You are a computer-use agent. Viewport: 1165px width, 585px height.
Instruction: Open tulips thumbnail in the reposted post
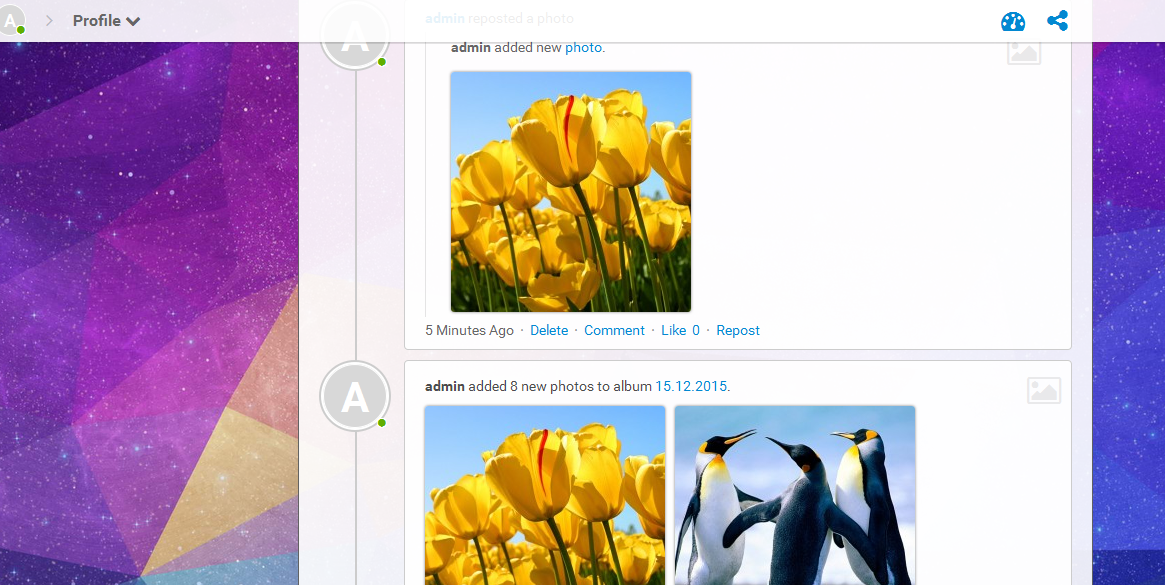[x=571, y=192]
